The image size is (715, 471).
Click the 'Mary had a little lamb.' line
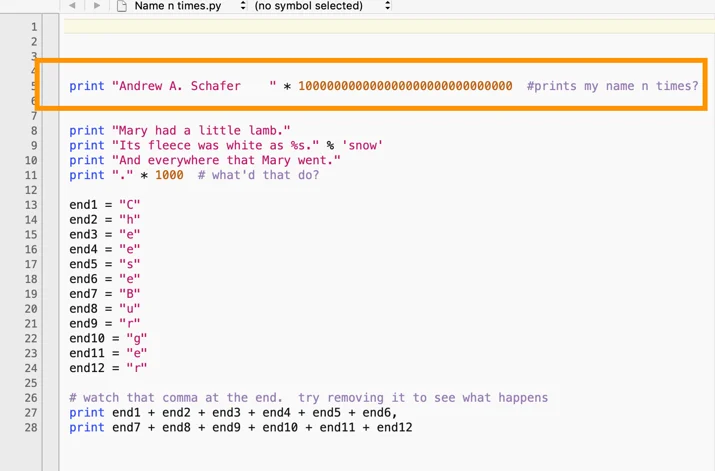(x=180, y=131)
